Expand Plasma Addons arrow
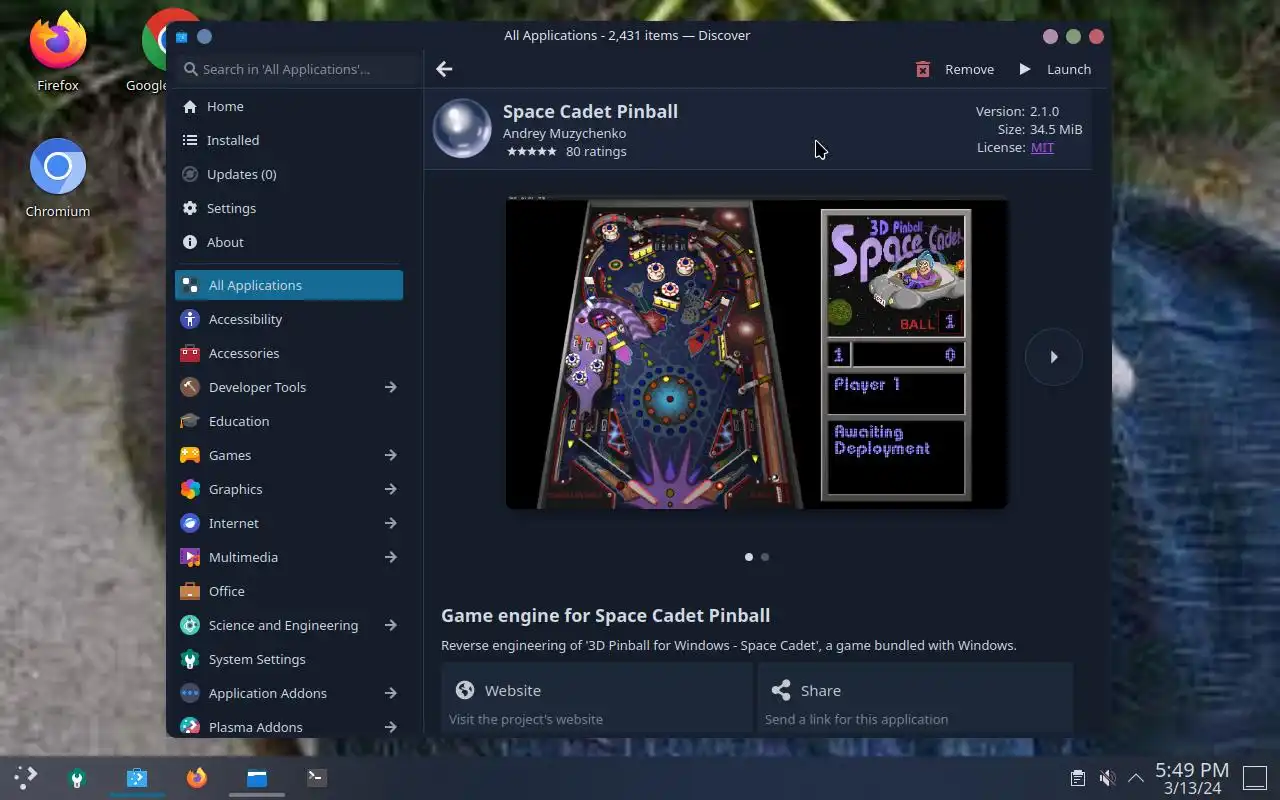 point(391,727)
